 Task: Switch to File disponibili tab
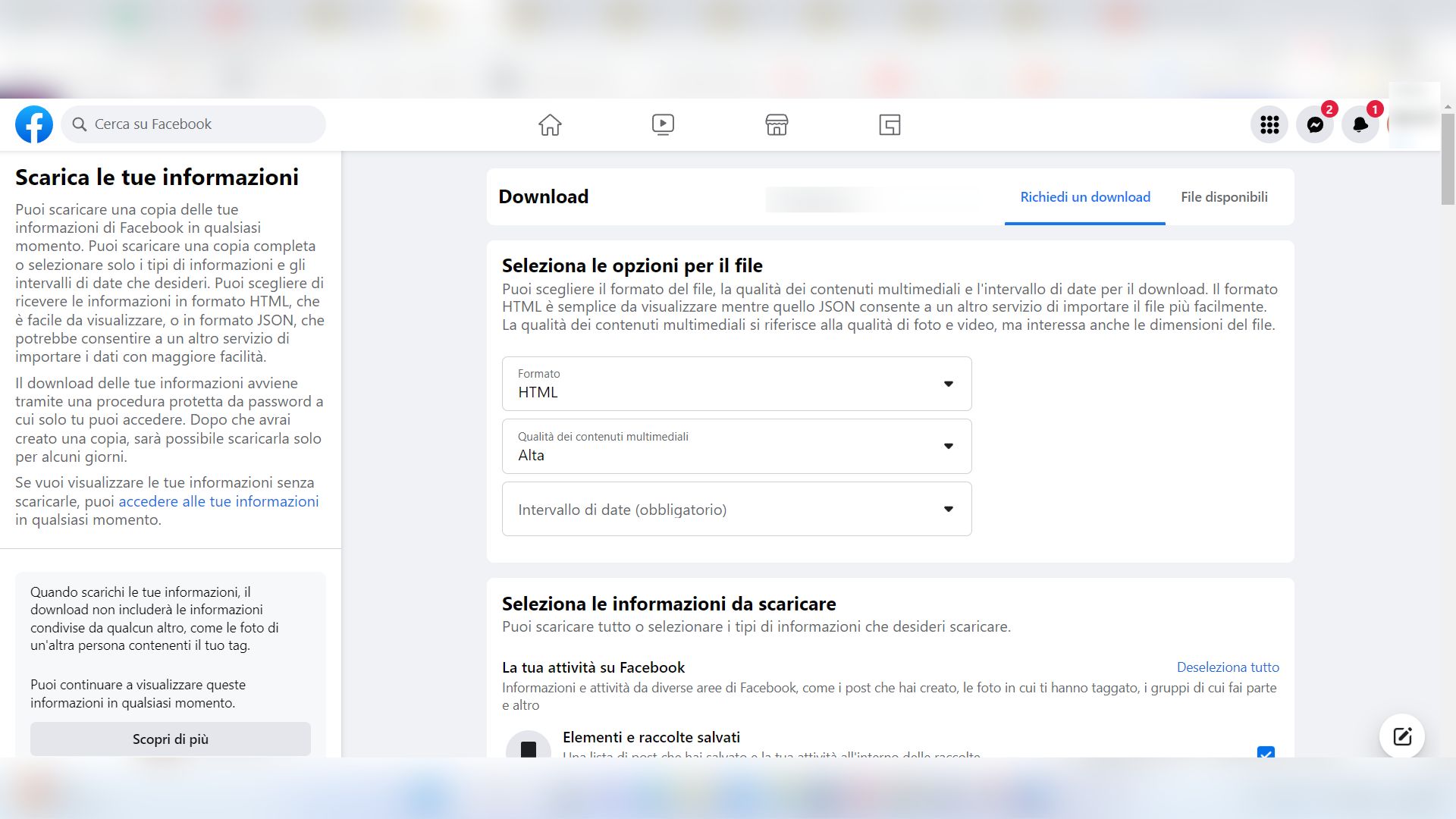click(1224, 197)
